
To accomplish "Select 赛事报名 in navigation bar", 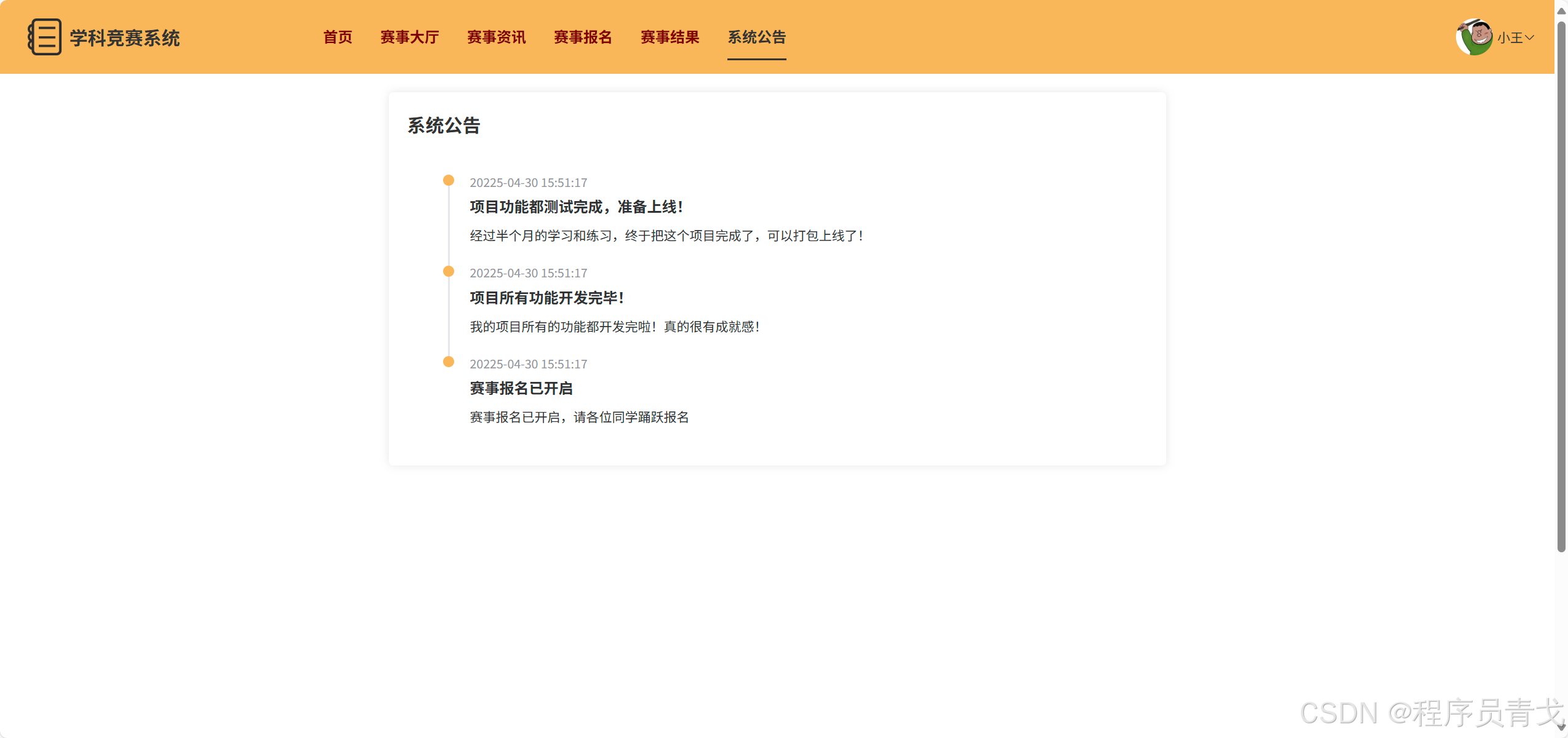I will (583, 37).
